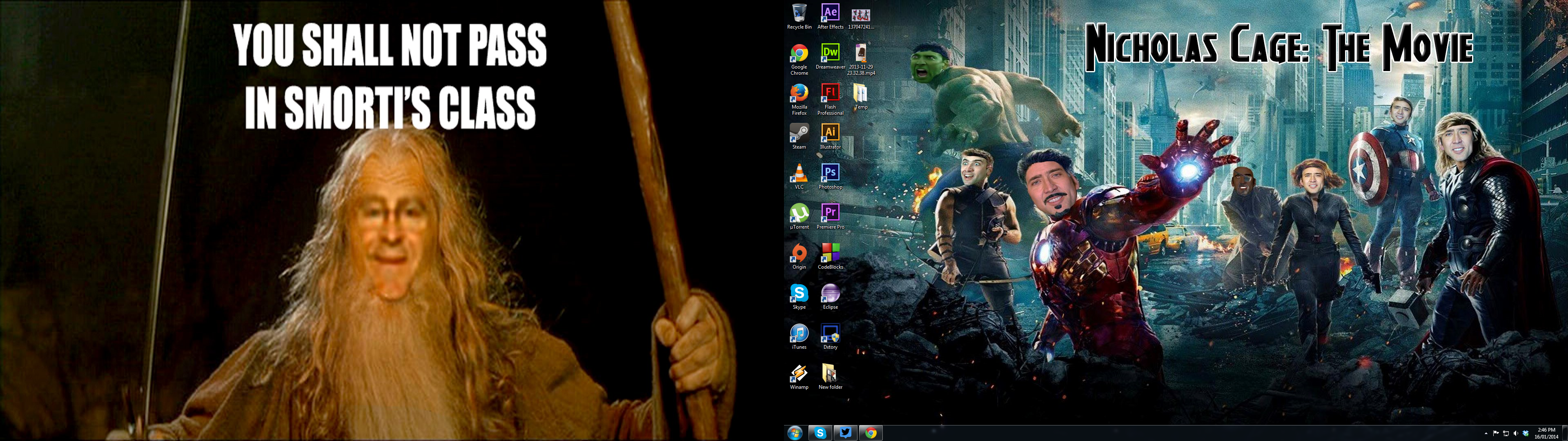The width and height of the screenshot is (1568, 441).
Task: Select the Recycle Bin icon
Action: click(x=799, y=13)
